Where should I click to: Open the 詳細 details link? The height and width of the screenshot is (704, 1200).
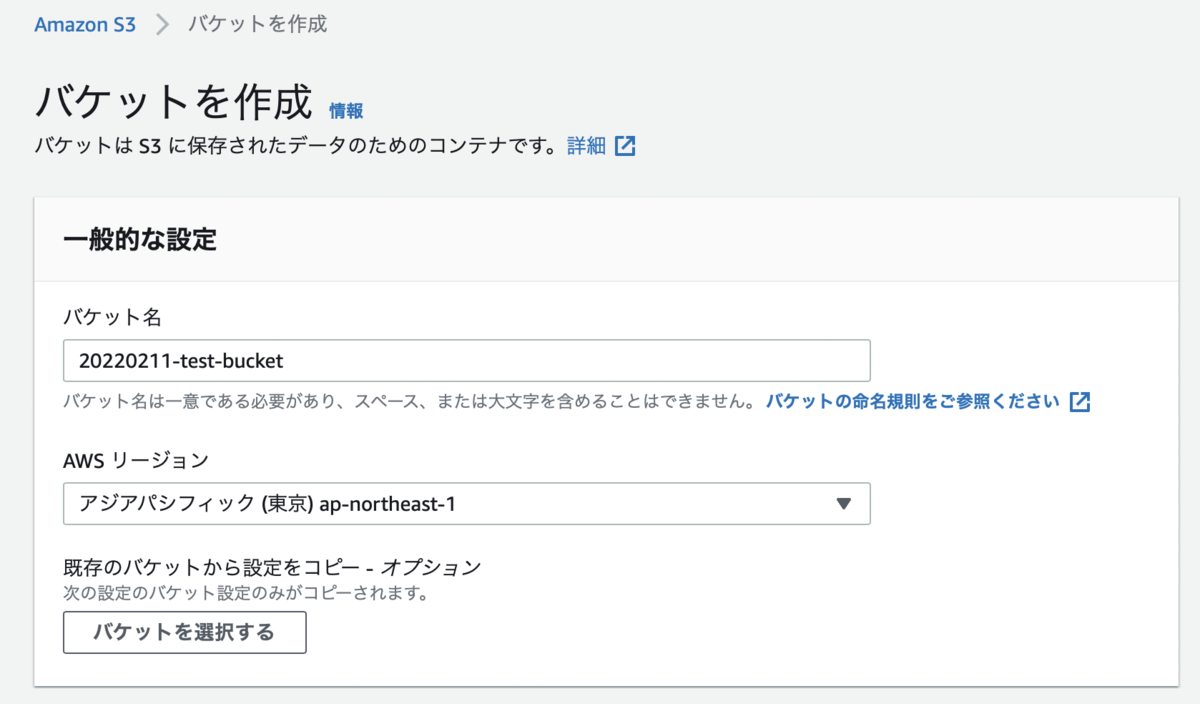(586, 146)
